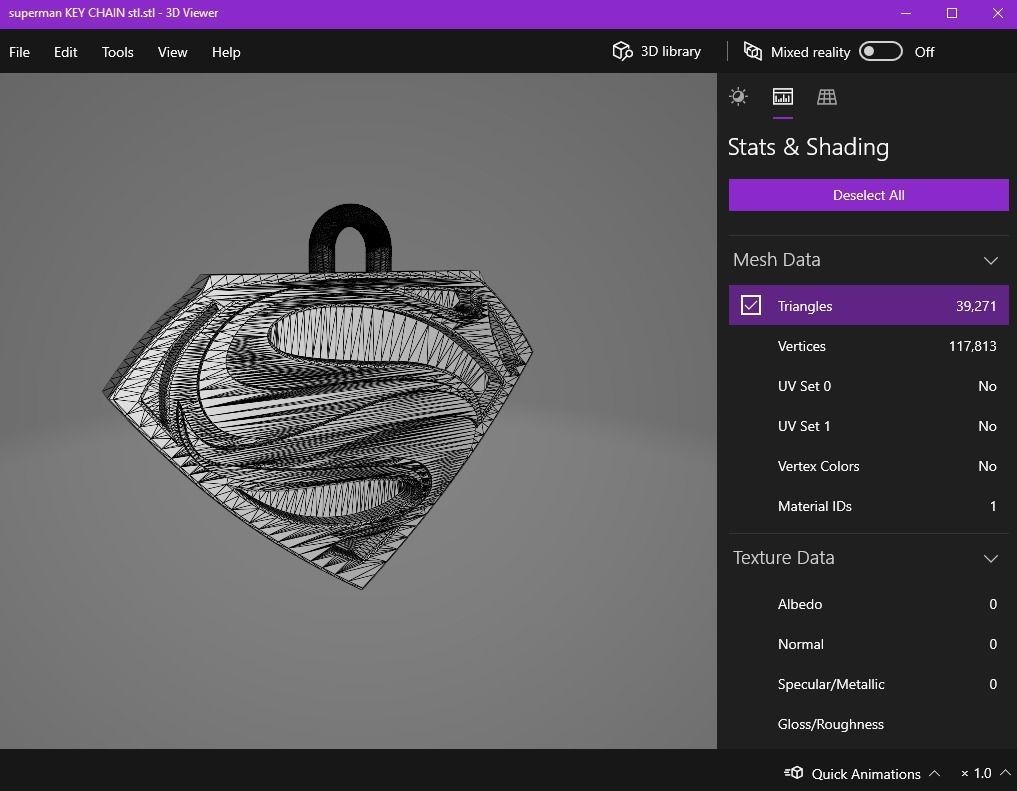Viewport: 1017px width, 791px height.
Task: Select the Specular/Metallic row
Action: [x=868, y=684]
